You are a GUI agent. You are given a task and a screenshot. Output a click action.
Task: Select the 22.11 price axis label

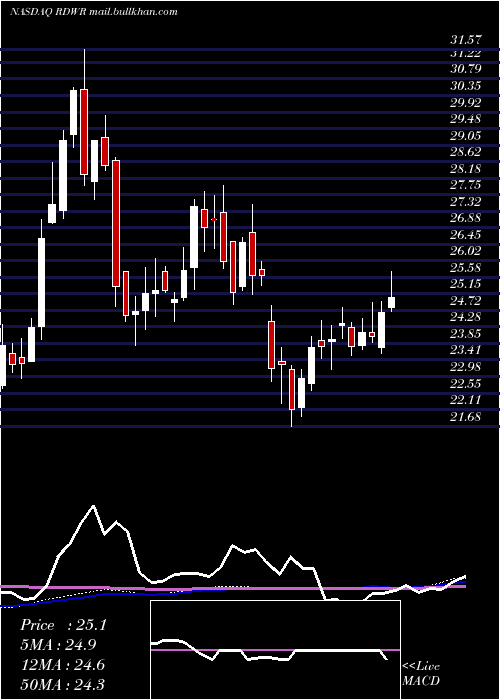point(466,400)
